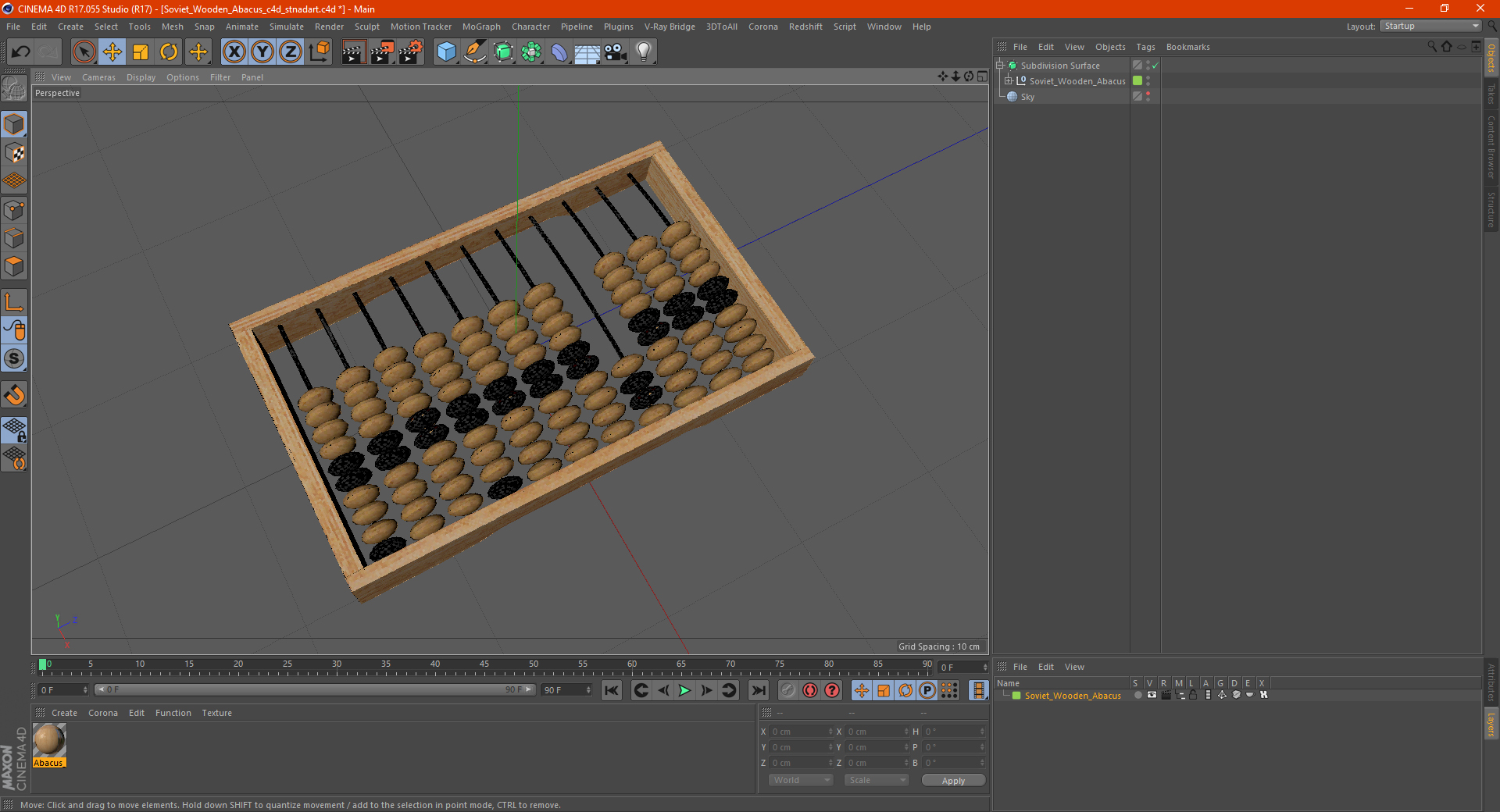
Task: Activate the Move tool icon
Action: pyautogui.click(x=112, y=52)
